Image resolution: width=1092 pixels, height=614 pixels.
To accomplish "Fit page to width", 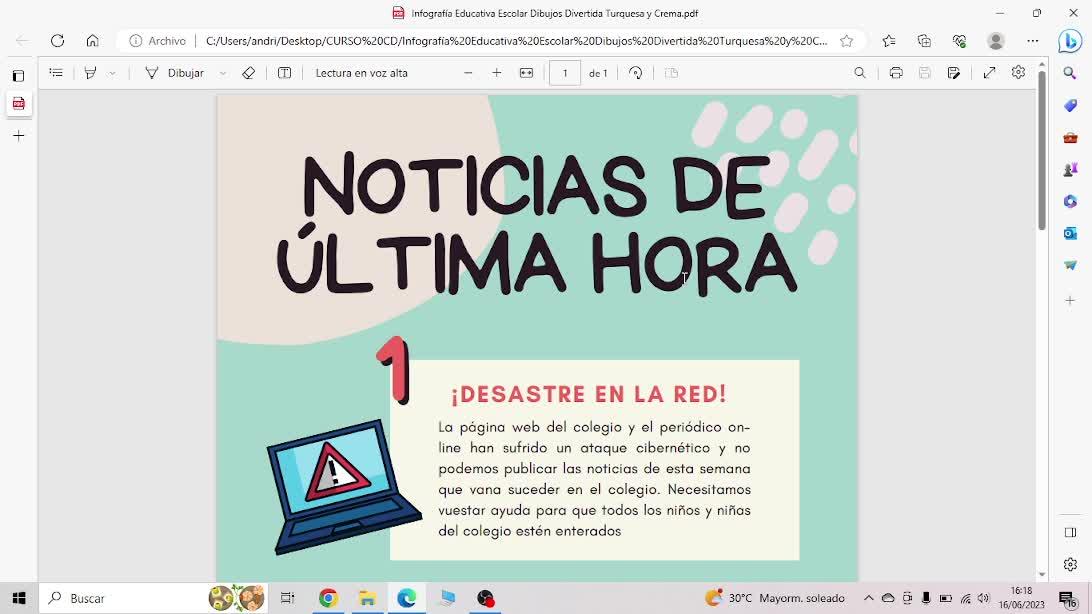I will point(526,72).
